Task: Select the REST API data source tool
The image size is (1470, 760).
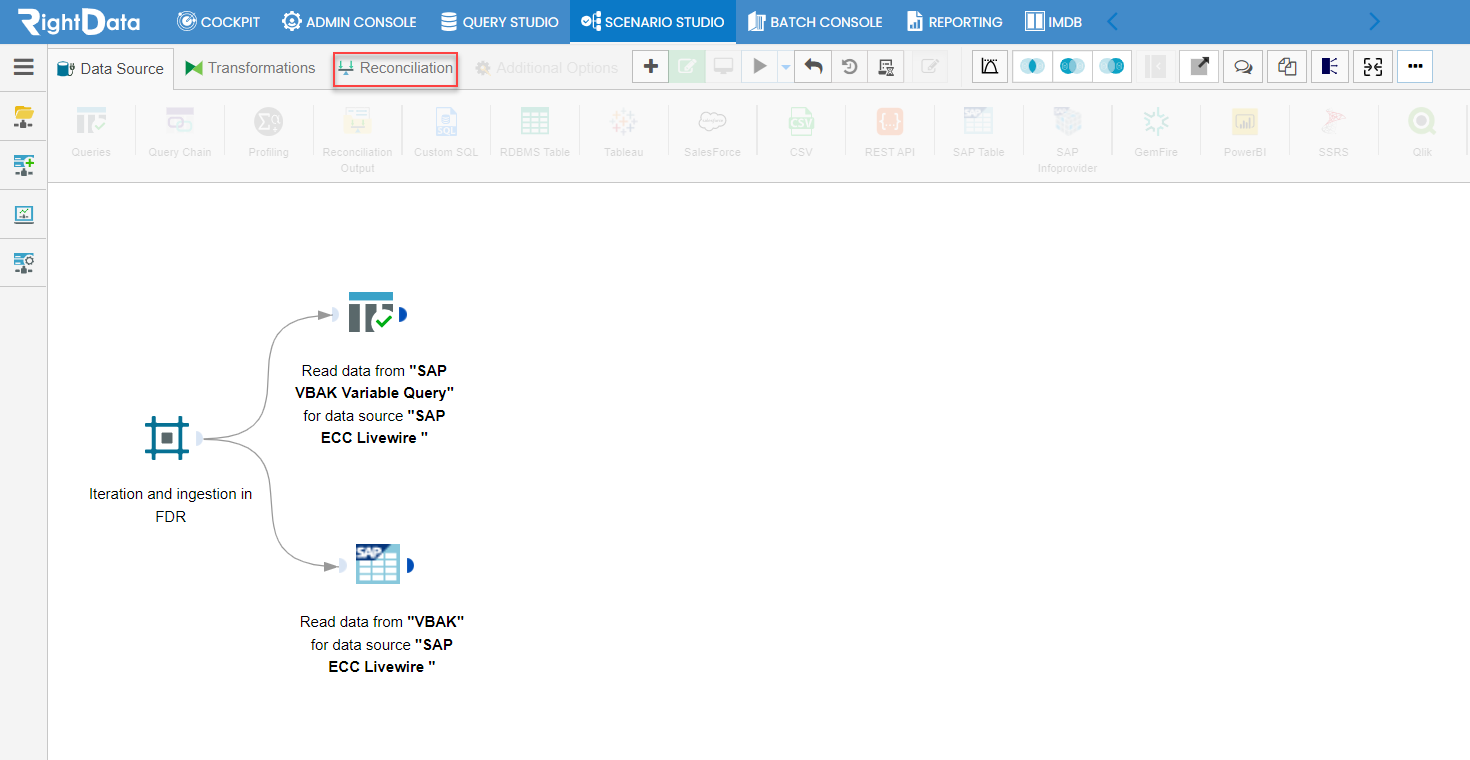Action: click(x=890, y=132)
